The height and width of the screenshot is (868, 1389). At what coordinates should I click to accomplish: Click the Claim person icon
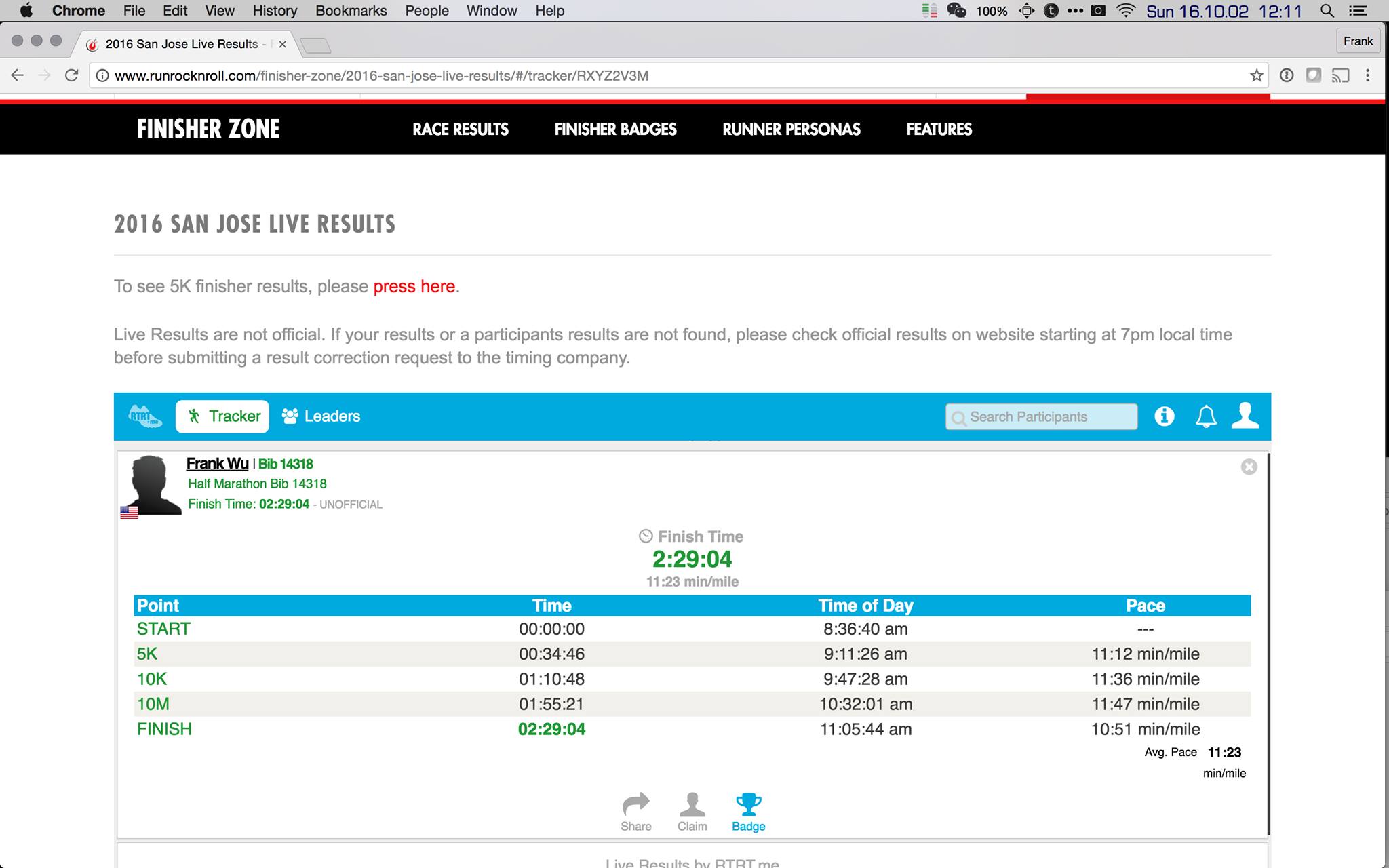pyautogui.click(x=692, y=805)
